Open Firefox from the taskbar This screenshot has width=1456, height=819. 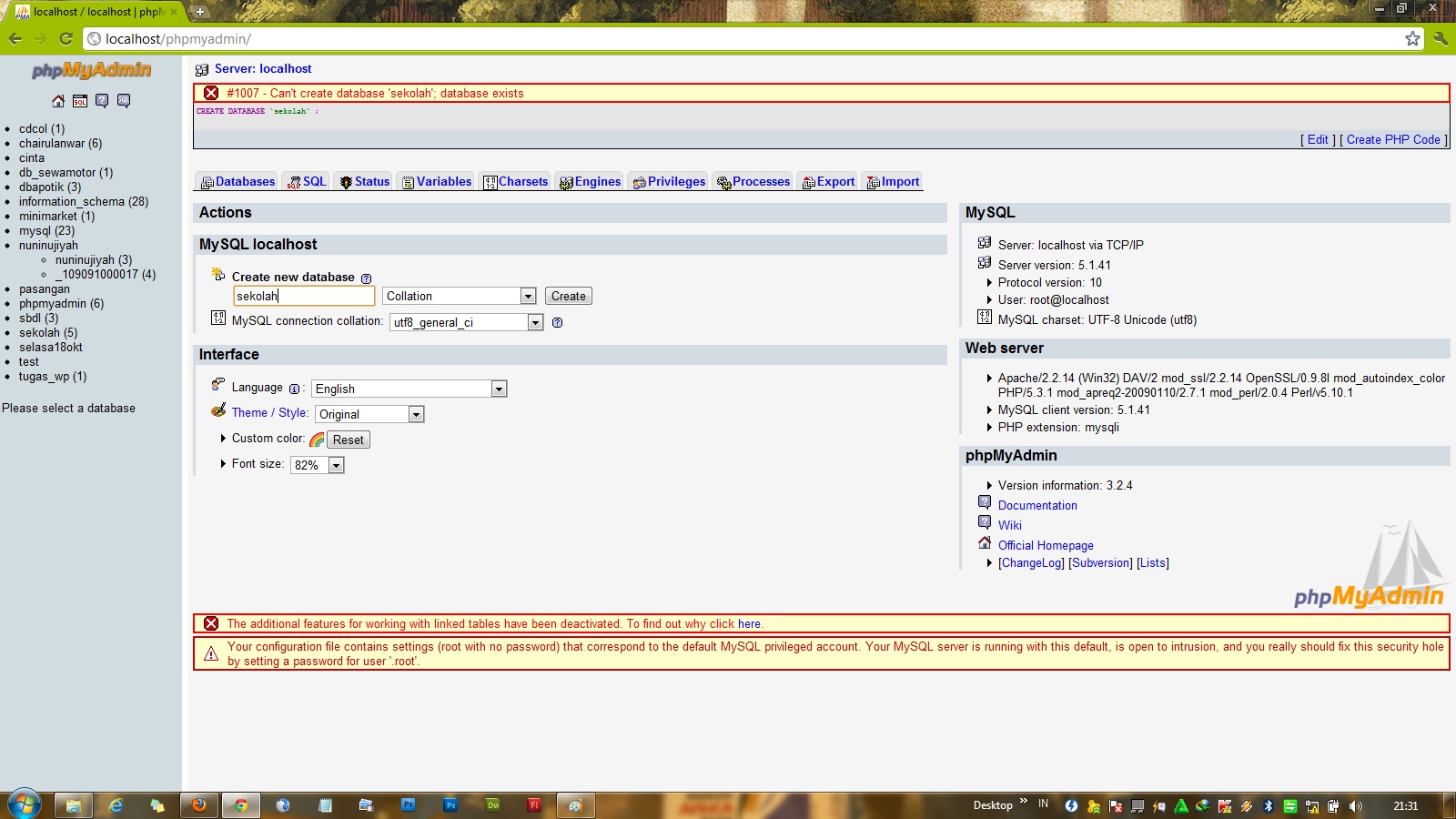coord(198,805)
